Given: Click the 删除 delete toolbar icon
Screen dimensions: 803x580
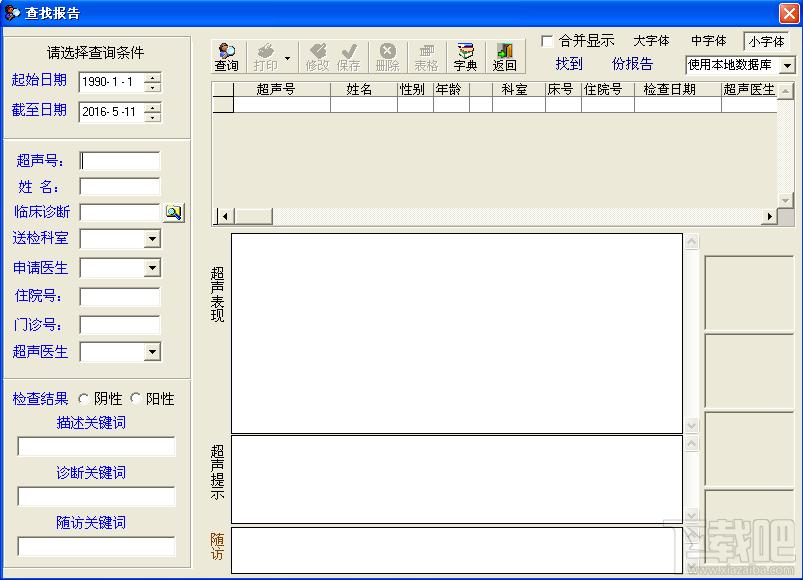Looking at the screenshot, I should [388, 57].
